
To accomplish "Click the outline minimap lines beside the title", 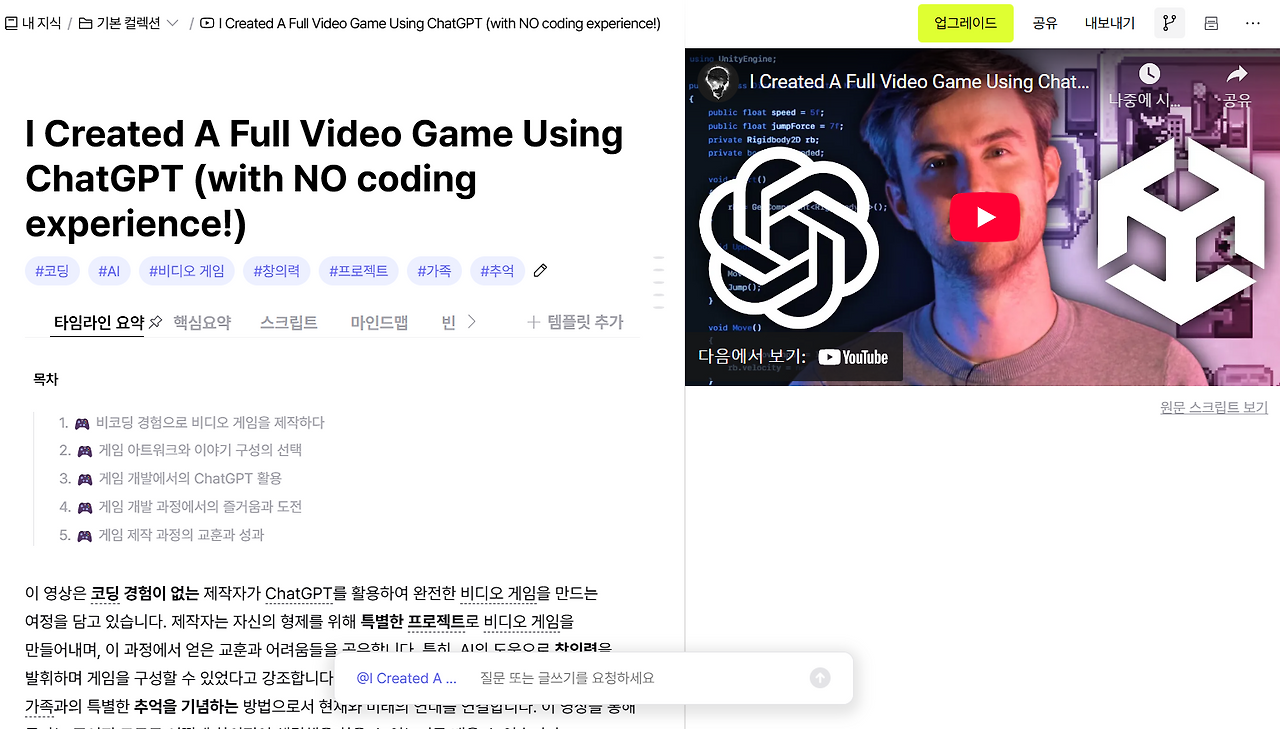I will pos(659,282).
